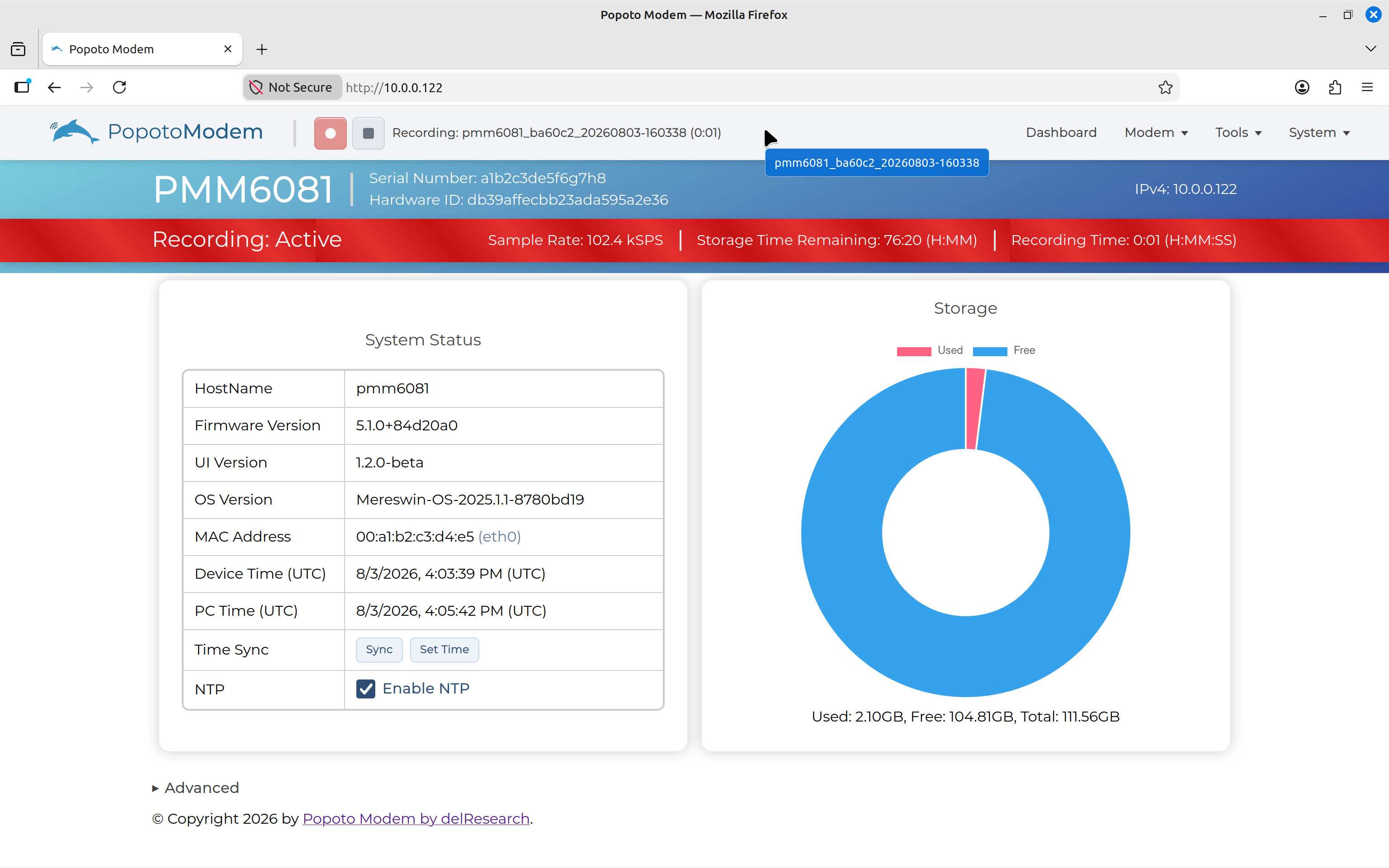Stop the active recording
This screenshot has width=1389, height=868.
[x=368, y=133]
